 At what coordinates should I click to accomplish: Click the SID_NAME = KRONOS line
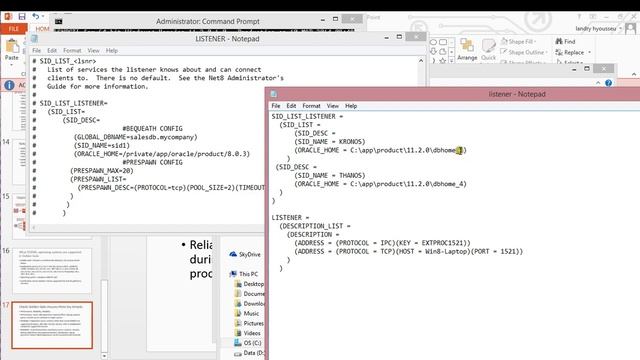coord(329,142)
